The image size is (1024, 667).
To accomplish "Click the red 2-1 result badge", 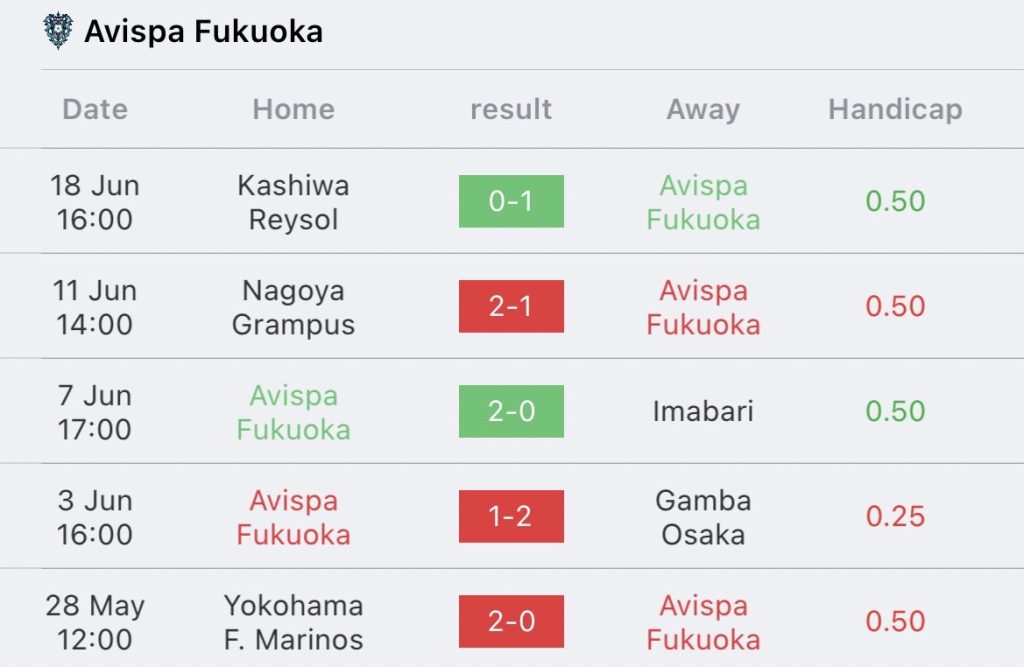I will point(511,306).
